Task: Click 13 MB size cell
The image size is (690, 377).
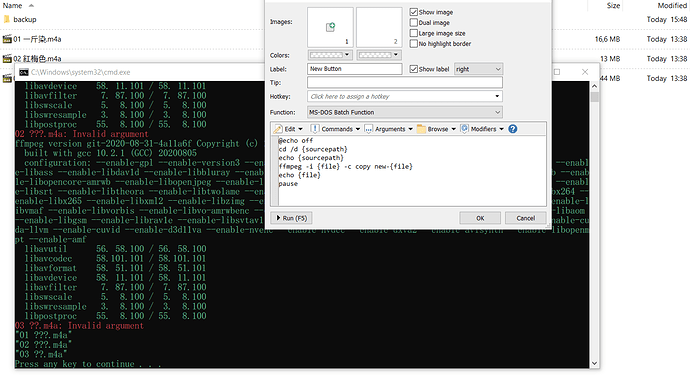Action: [x=610, y=59]
